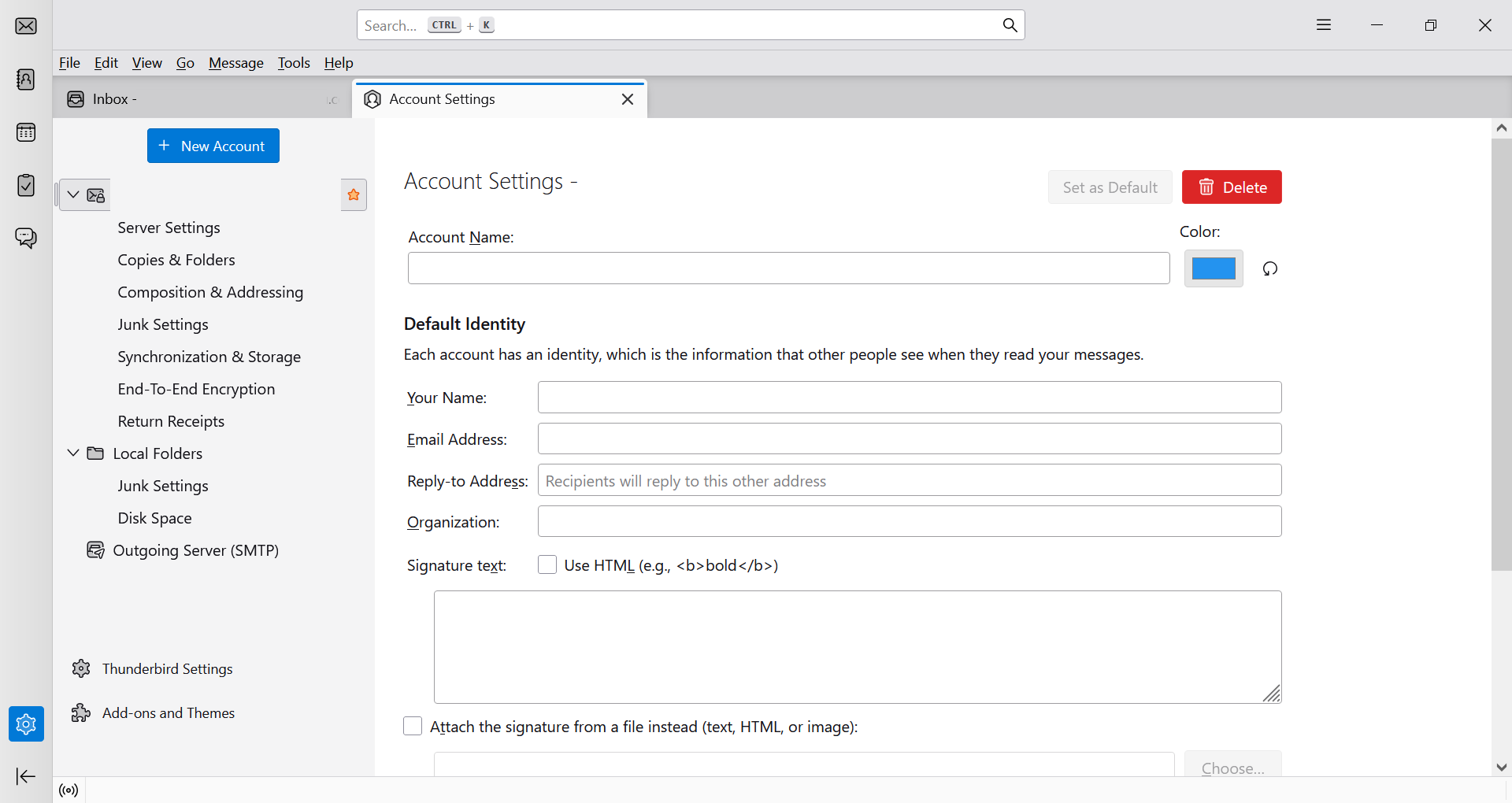Click the red Delete account button
This screenshot has width=1512, height=803.
pyautogui.click(x=1232, y=187)
